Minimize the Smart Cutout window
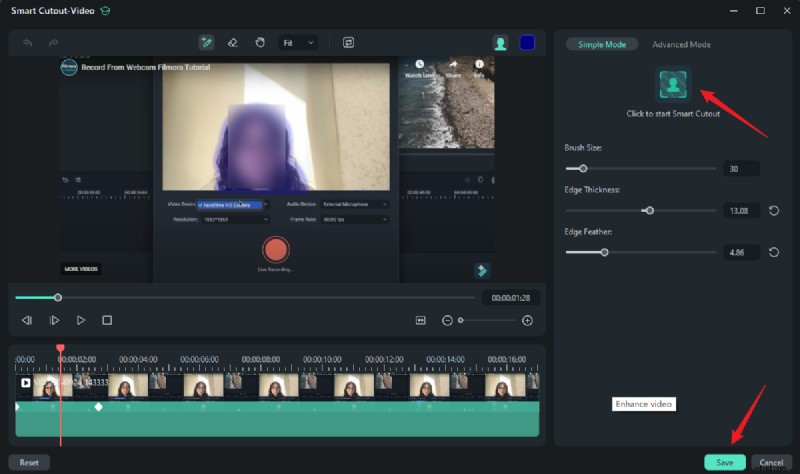 coord(734,11)
